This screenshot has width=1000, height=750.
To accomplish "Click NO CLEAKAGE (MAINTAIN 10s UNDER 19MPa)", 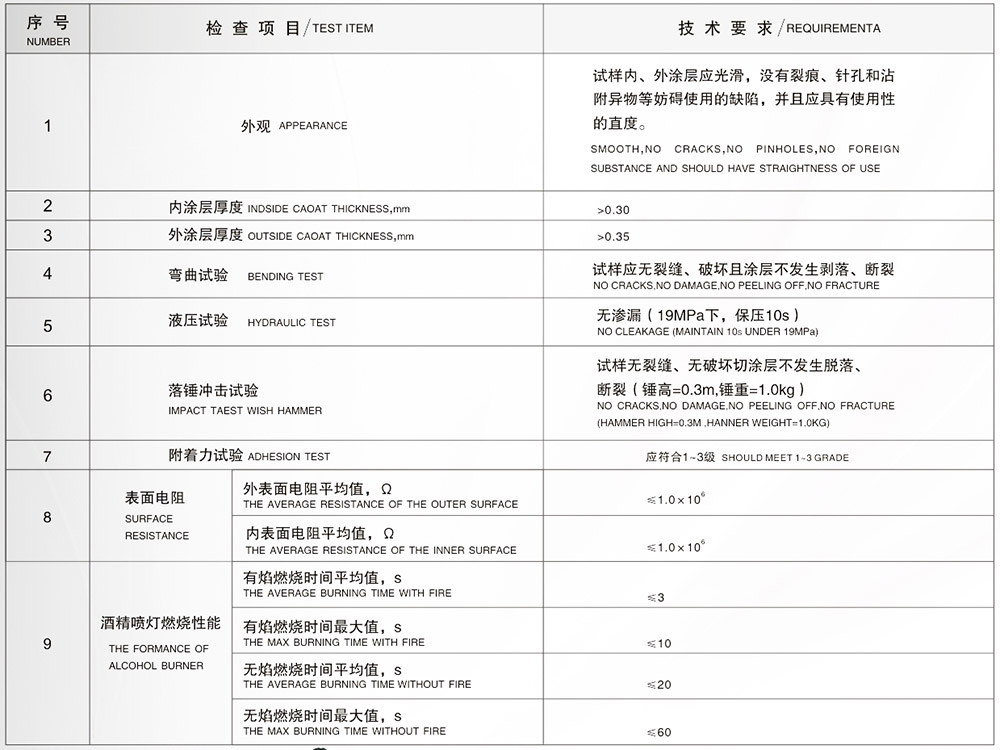I will (707, 332).
